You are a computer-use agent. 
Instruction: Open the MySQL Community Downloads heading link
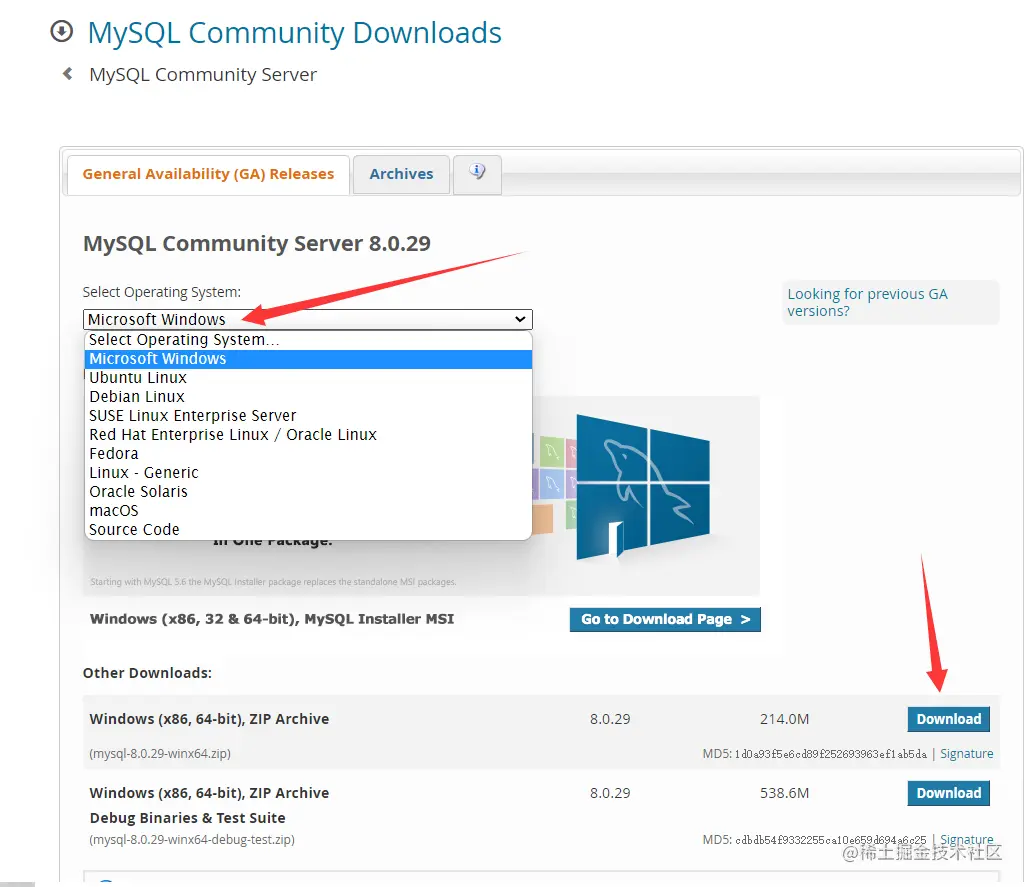pyautogui.click(x=295, y=33)
